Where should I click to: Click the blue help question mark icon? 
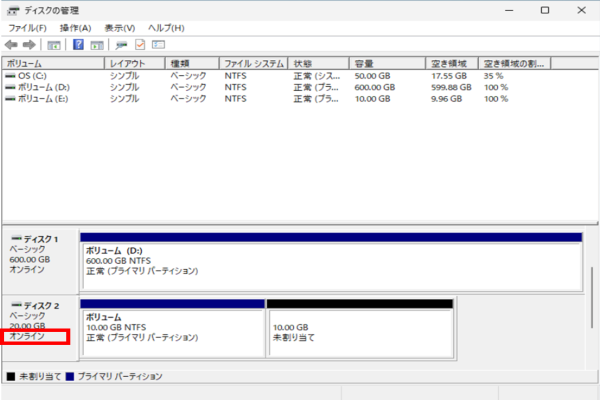click(x=78, y=45)
